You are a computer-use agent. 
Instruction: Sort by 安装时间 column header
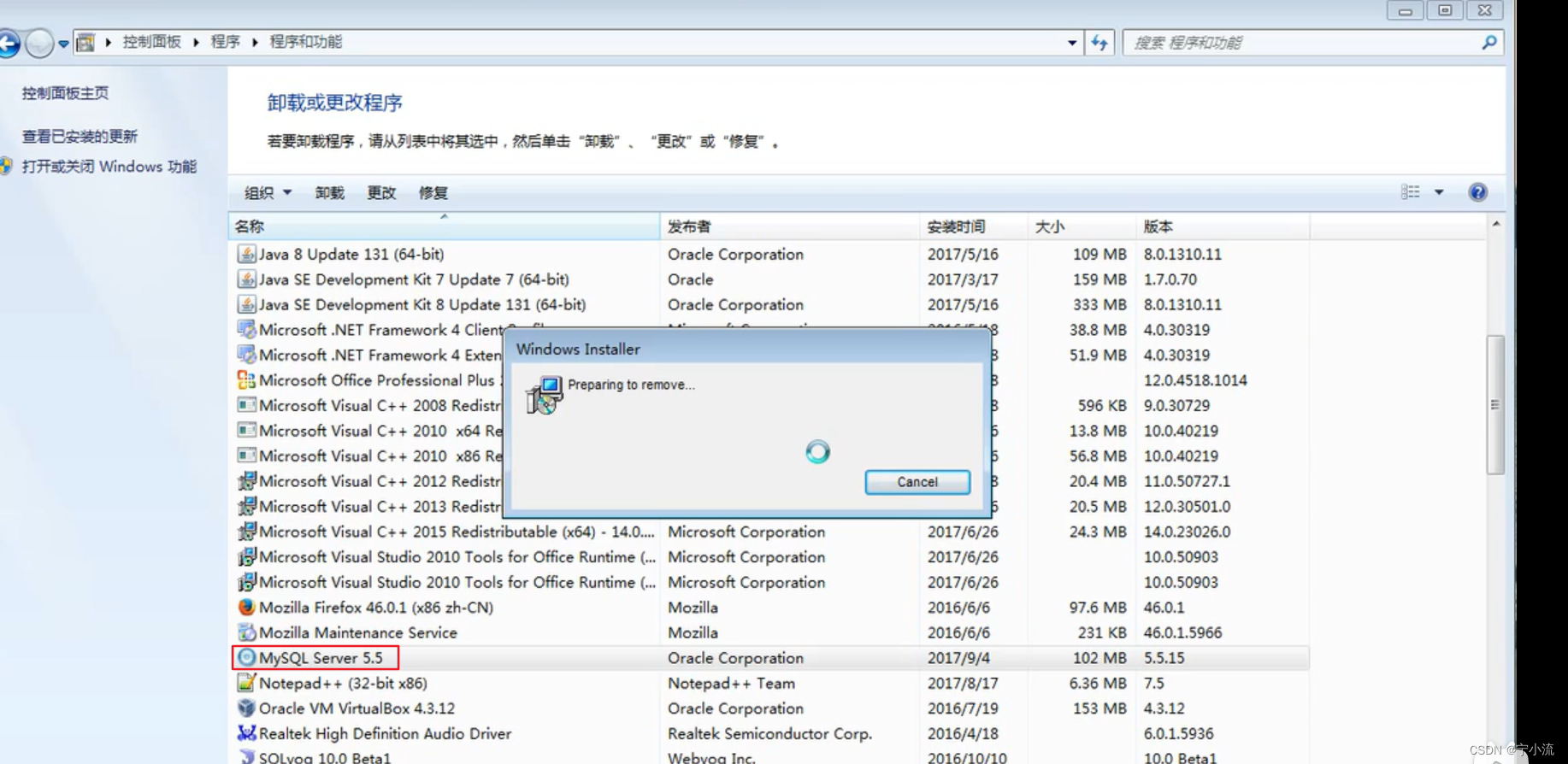tap(974, 226)
